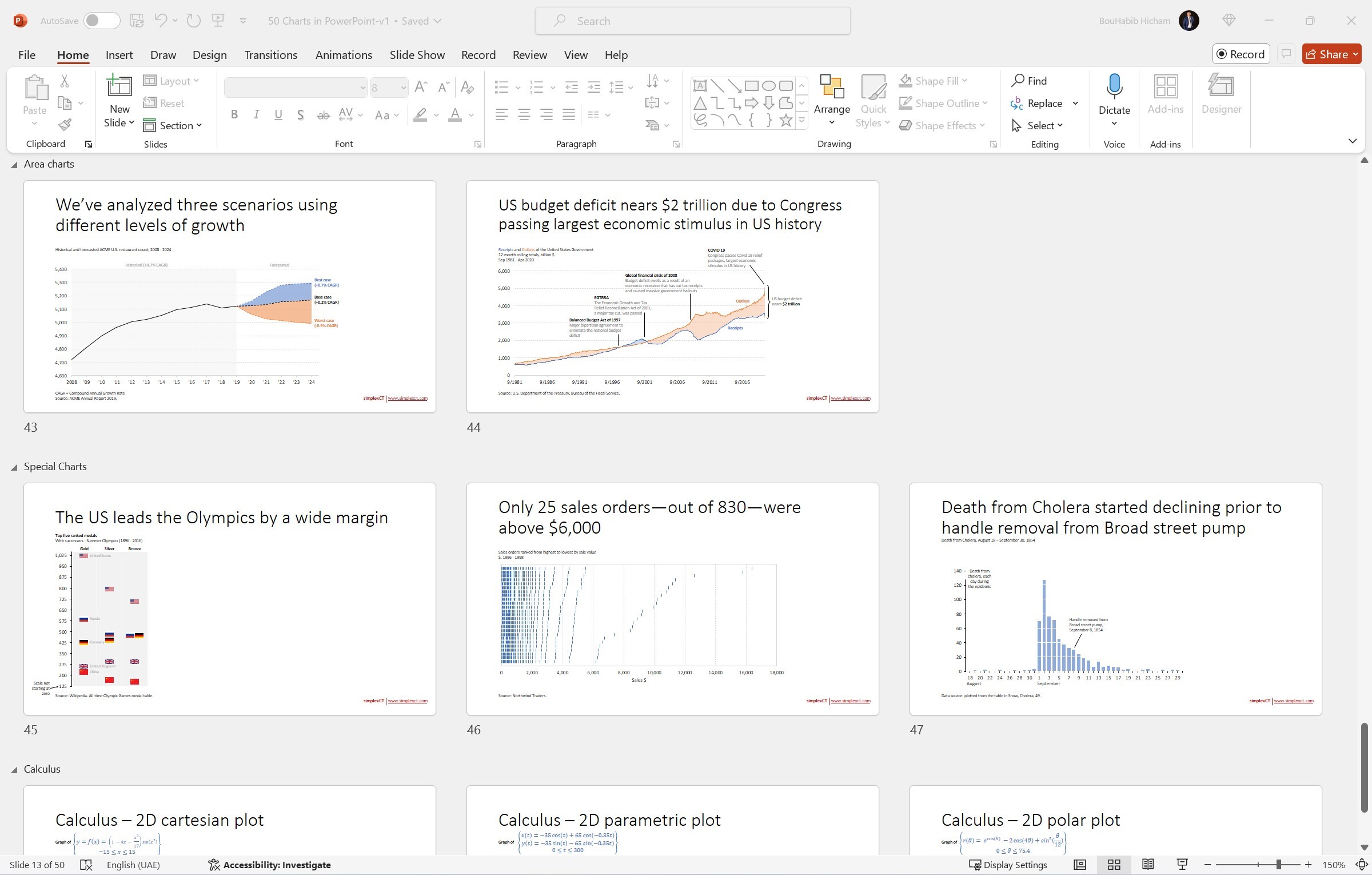Switch to the Insert tab

[x=119, y=55]
